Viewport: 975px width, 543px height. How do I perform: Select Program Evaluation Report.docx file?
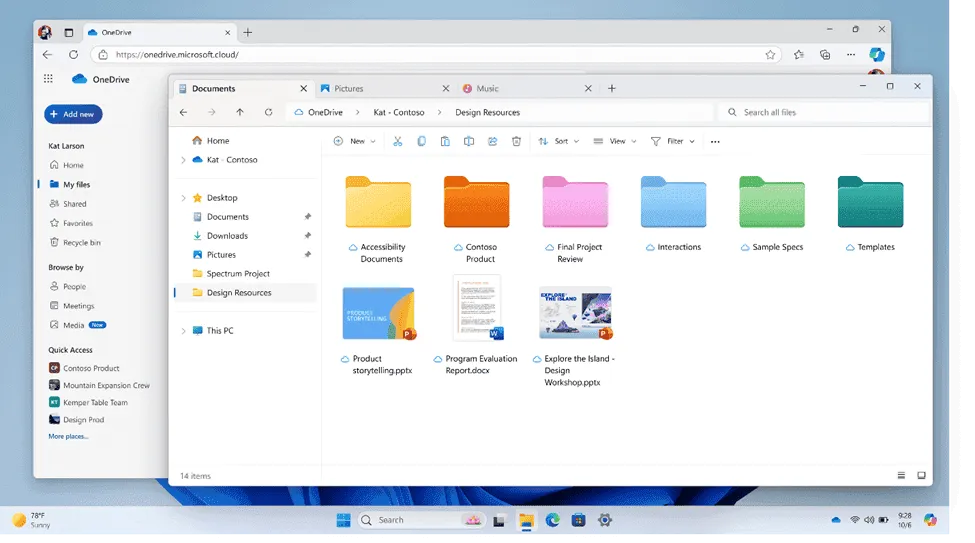click(477, 325)
